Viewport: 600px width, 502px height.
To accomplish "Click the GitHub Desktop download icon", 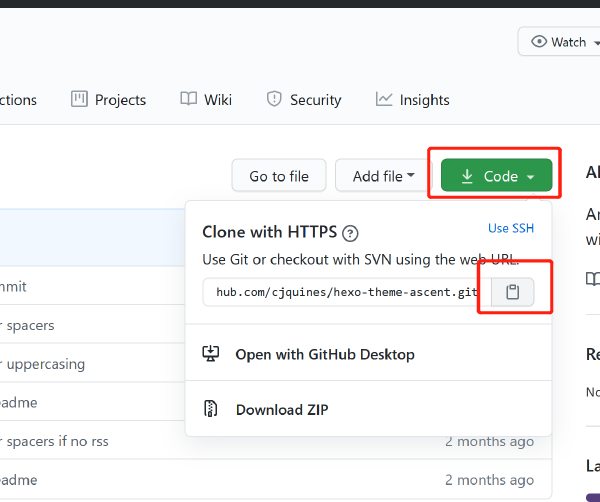I will [x=210, y=354].
